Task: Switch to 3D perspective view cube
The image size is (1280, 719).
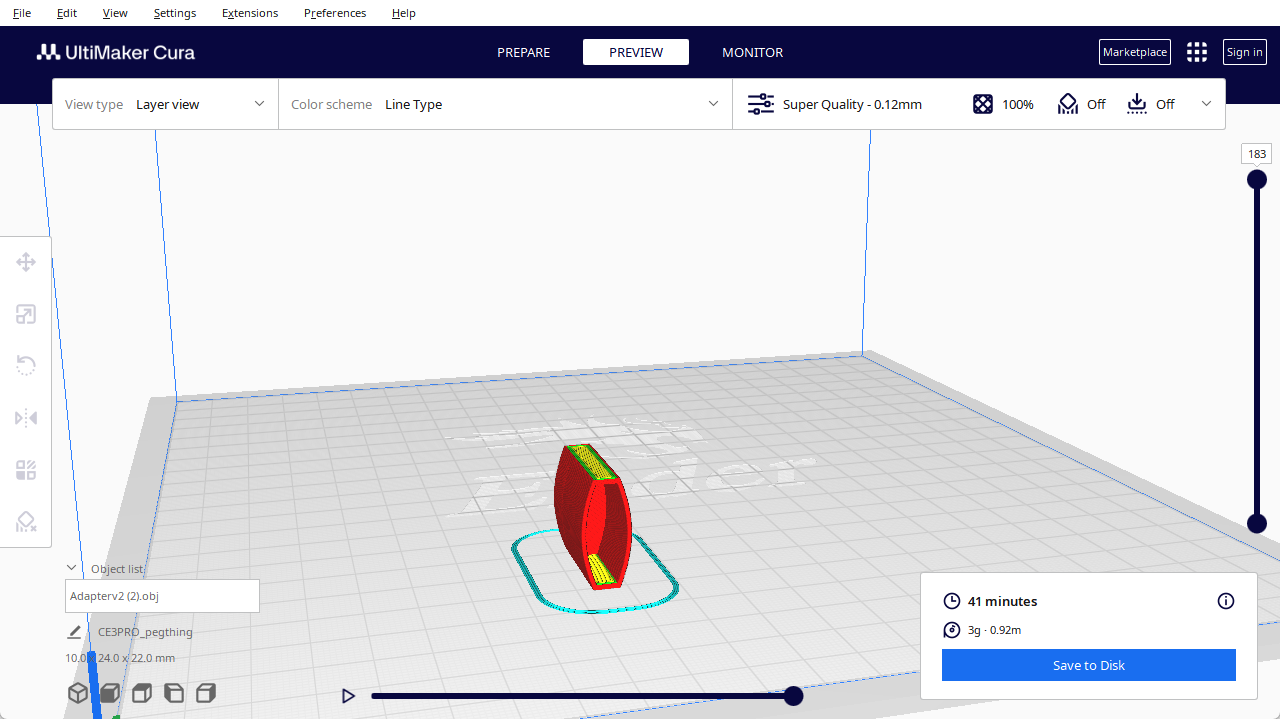Action: [78, 693]
